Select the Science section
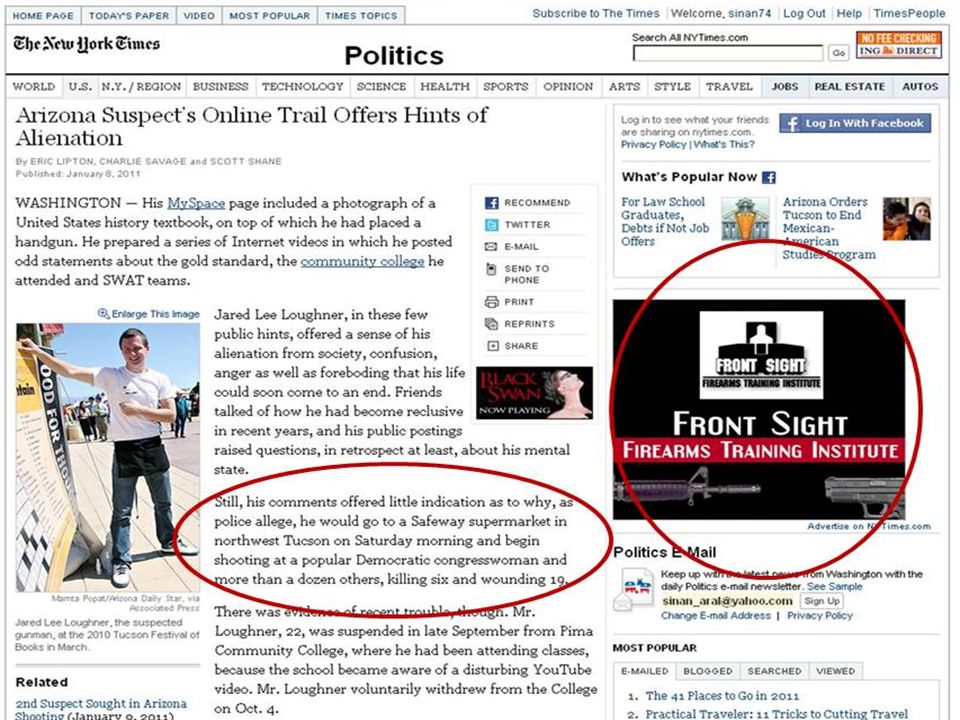This screenshot has height=720, width=960. click(x=381, y=86)
